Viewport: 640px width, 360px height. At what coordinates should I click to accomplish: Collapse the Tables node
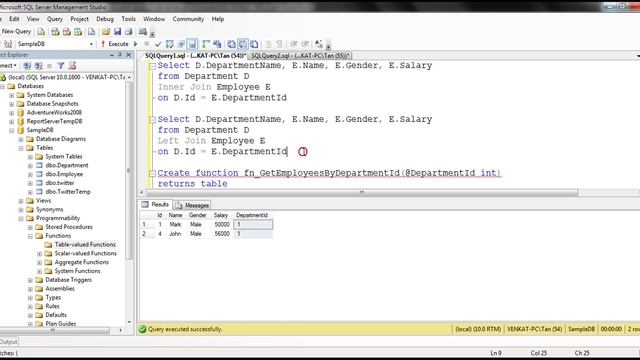21,148
